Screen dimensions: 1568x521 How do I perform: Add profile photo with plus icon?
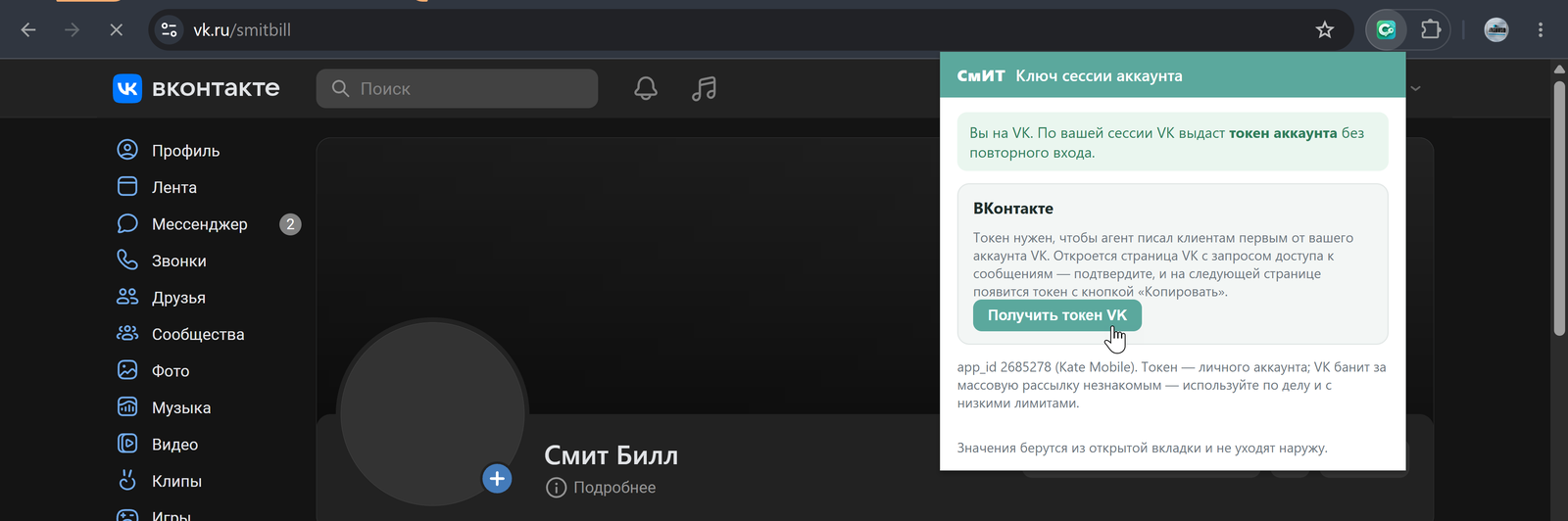(497, 479)
